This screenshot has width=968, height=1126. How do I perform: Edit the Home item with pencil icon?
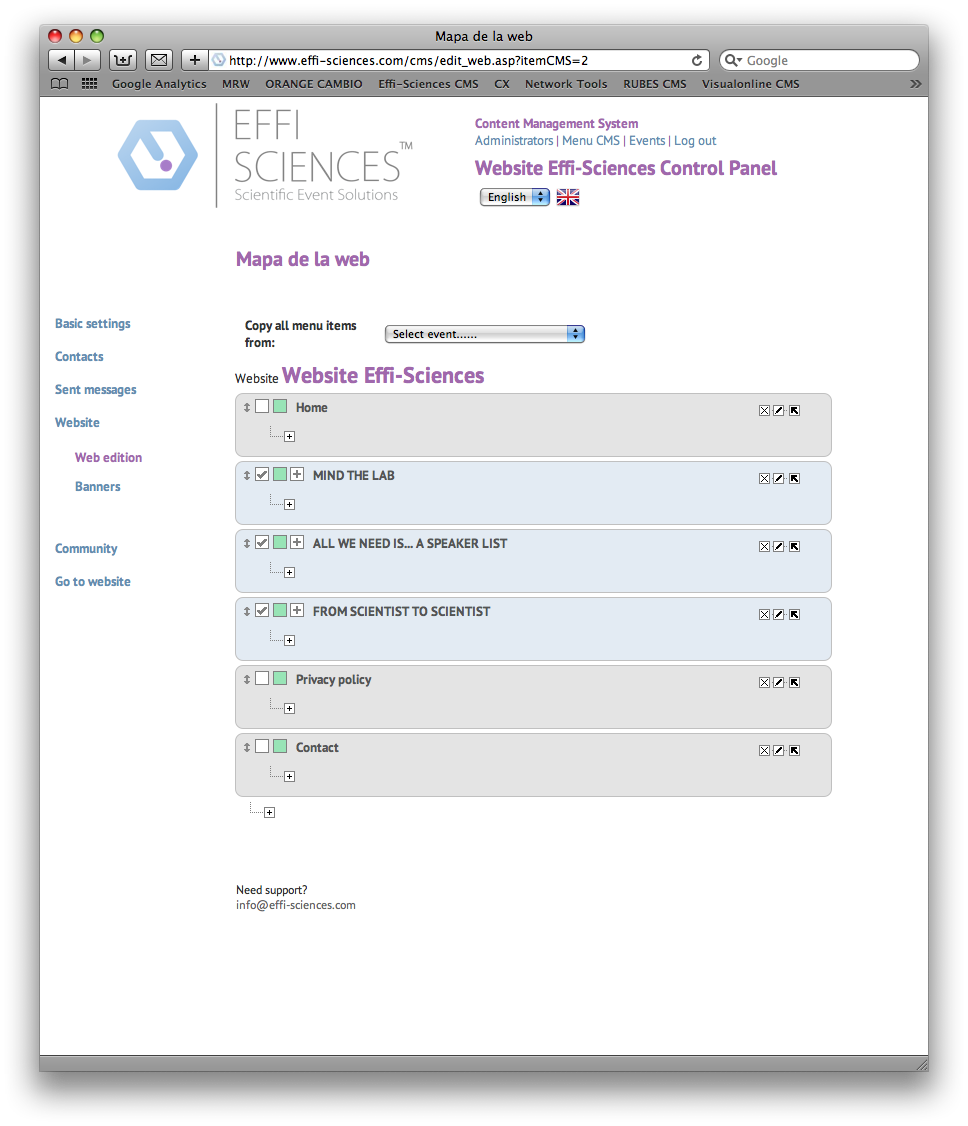tap(778, 411)
